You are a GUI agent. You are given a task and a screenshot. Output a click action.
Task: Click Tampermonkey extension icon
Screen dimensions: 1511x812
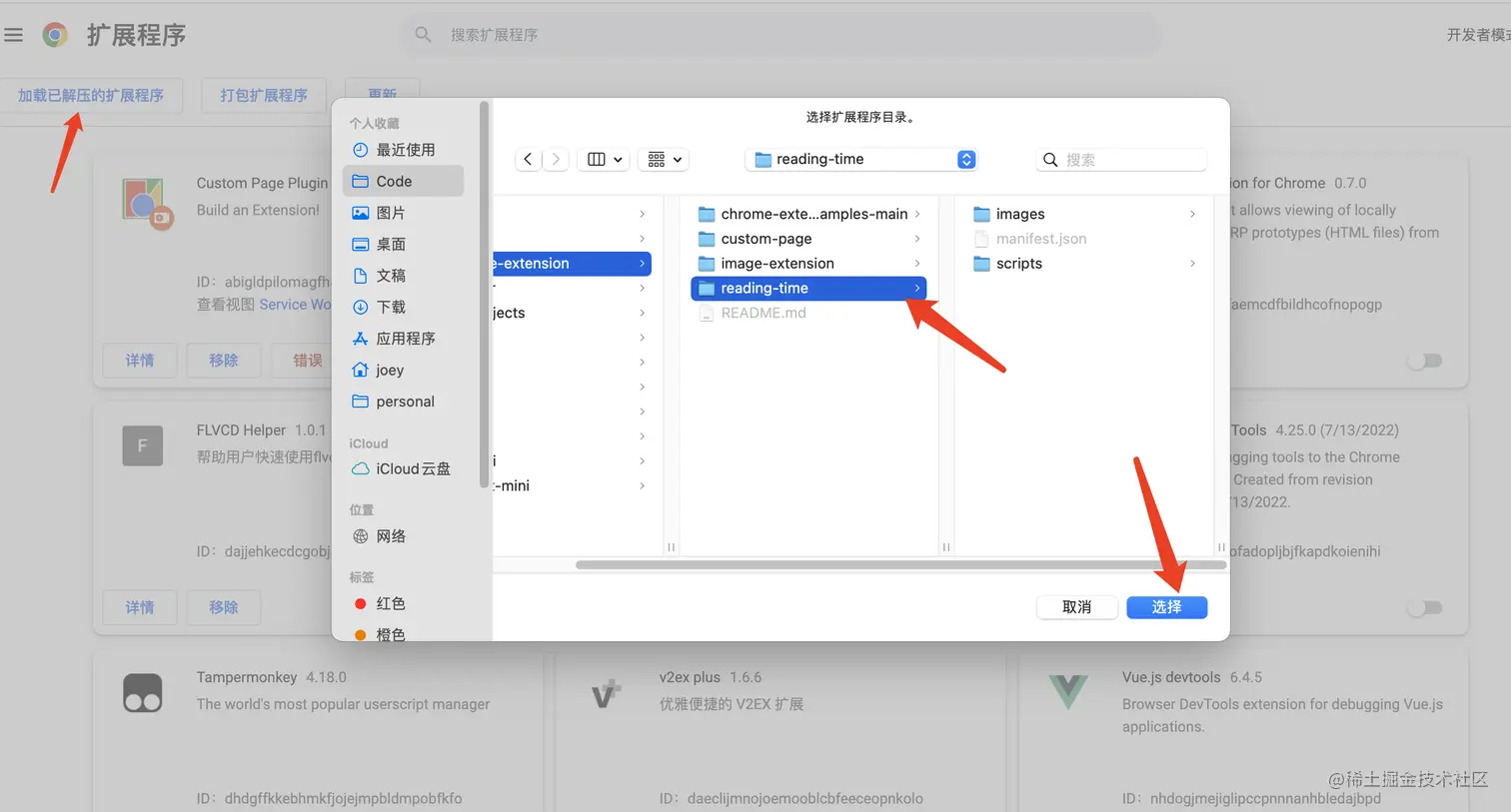pyautogui.click(x=142, y=692)
